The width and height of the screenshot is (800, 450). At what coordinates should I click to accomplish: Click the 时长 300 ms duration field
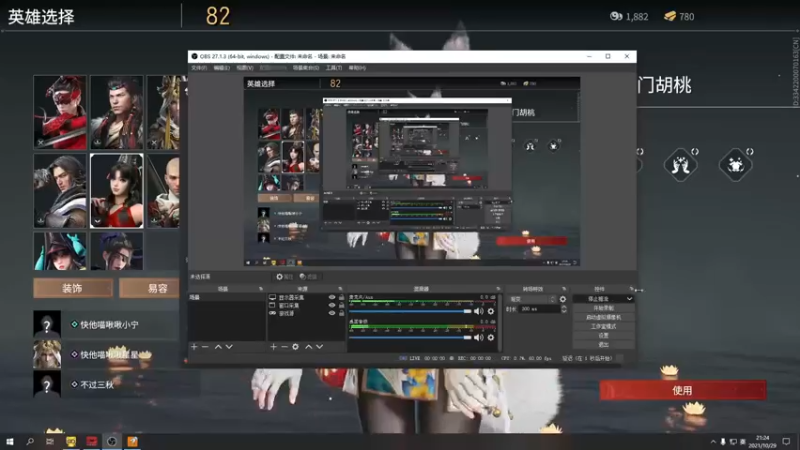[539, 309]
